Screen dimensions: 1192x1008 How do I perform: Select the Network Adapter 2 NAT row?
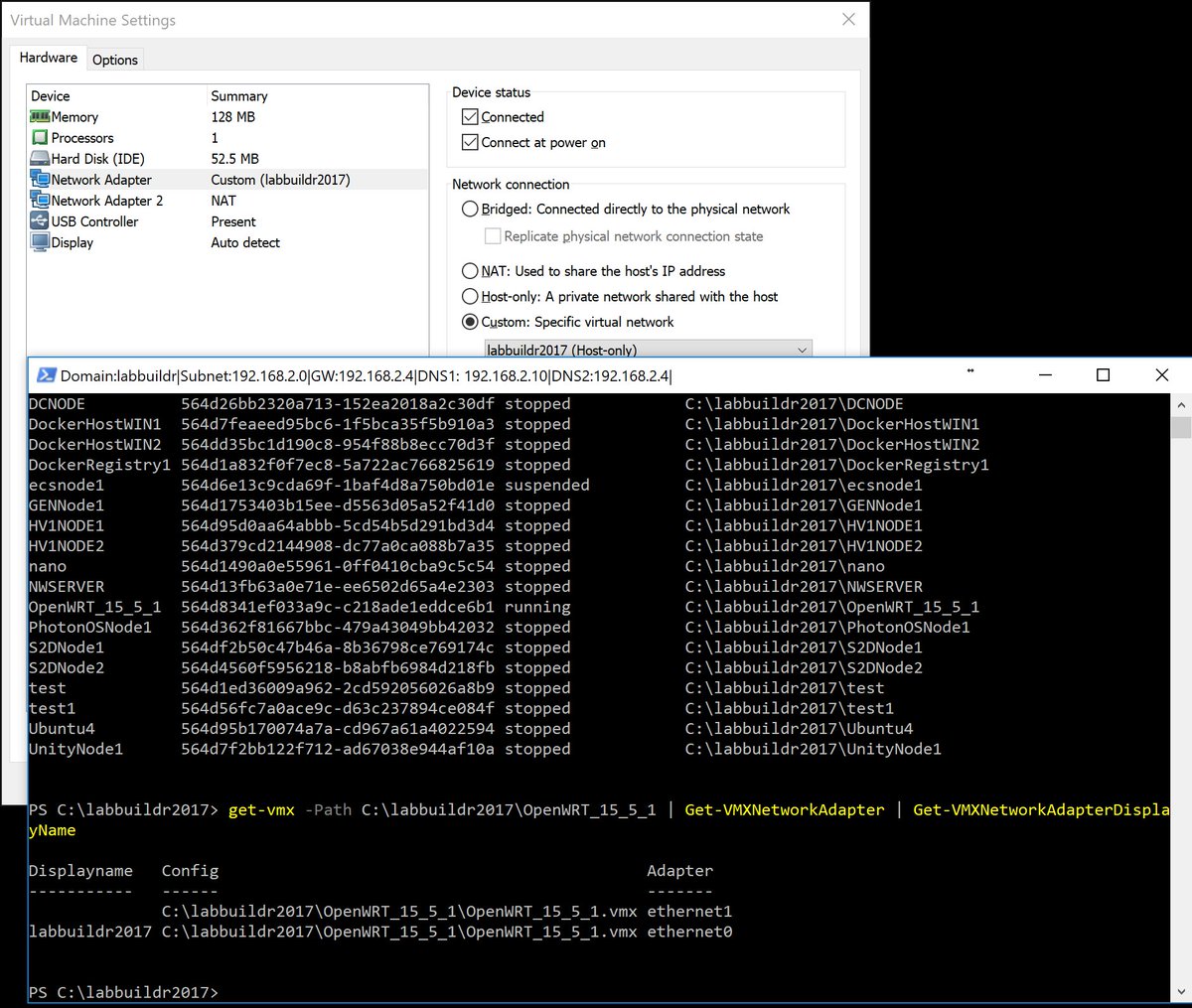click(227, 201)
